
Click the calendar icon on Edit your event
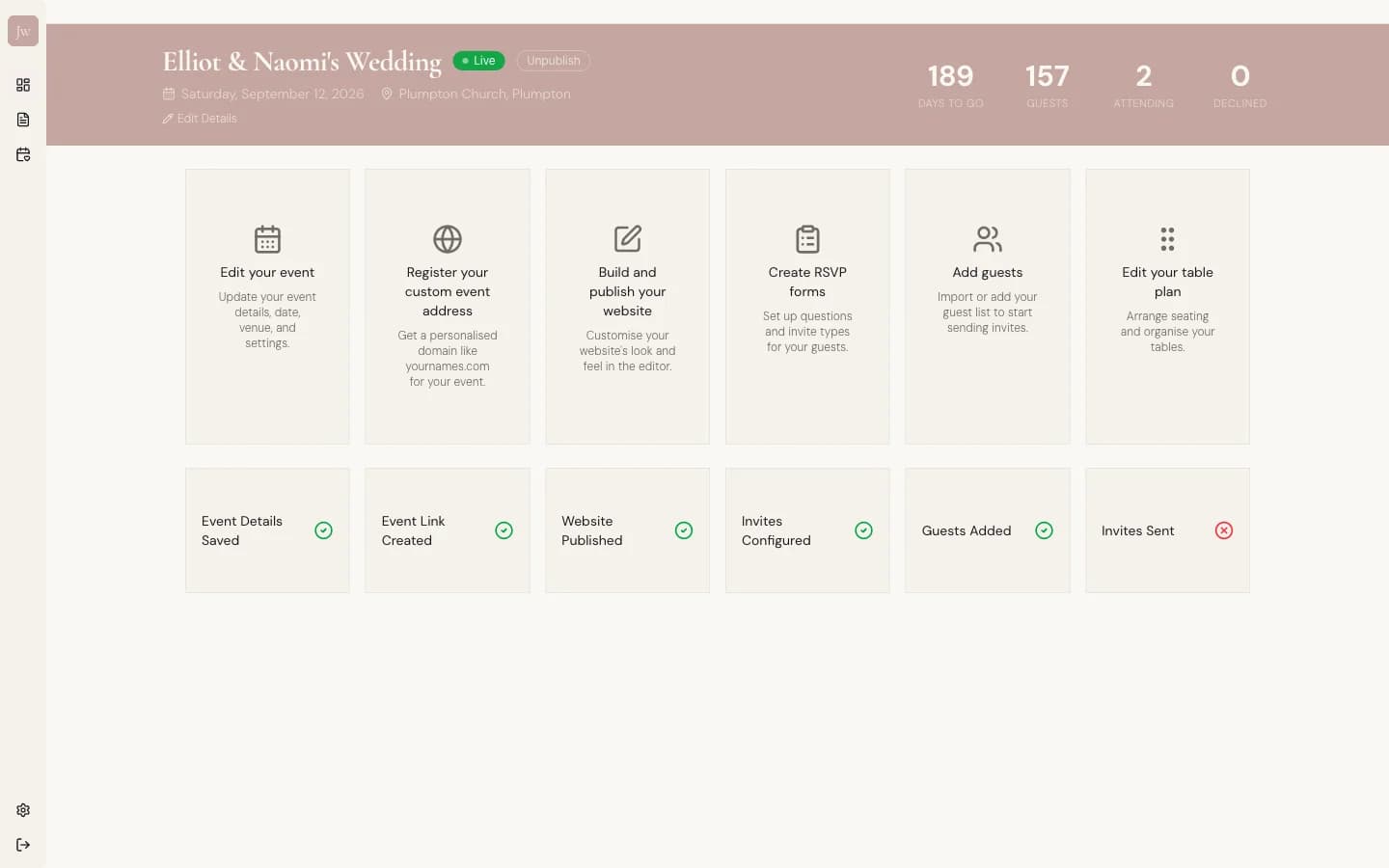(267, 239)
